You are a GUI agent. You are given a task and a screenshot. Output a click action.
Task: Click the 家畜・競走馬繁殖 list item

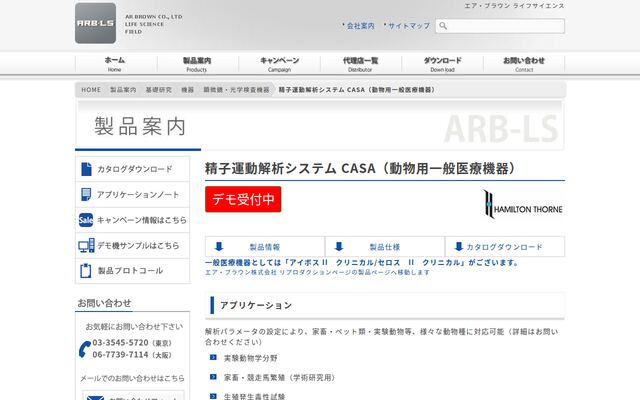tap(280, 378)
